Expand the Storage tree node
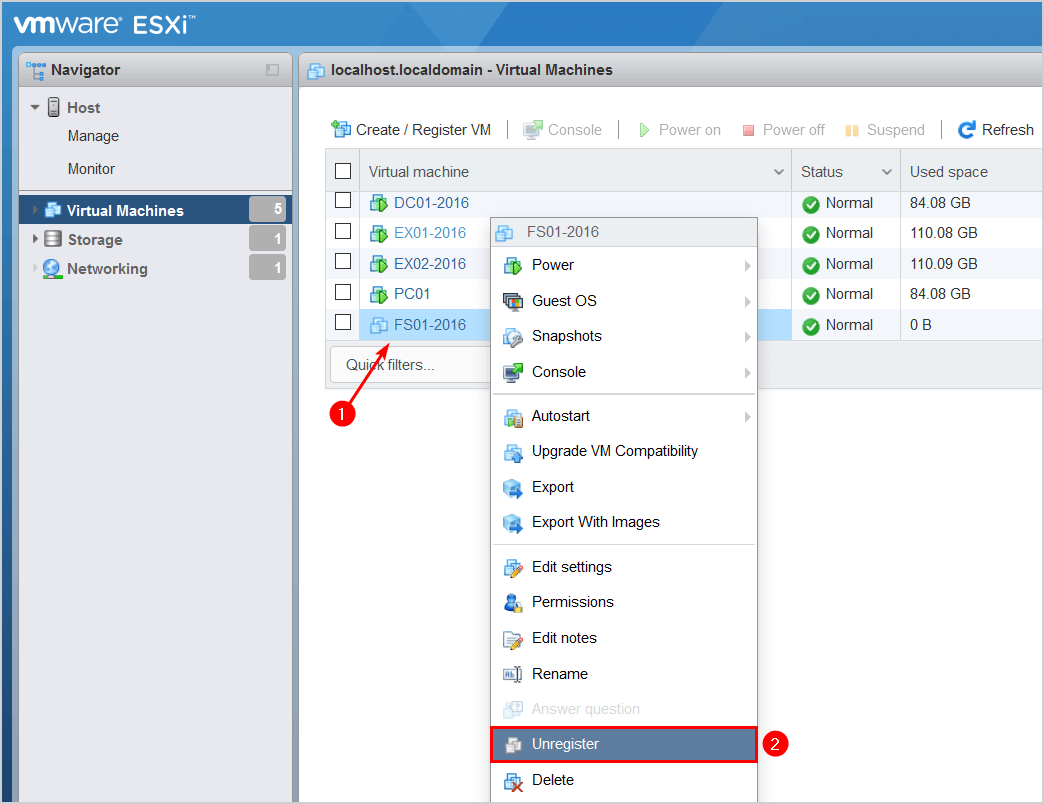 [x=35, y=238]
